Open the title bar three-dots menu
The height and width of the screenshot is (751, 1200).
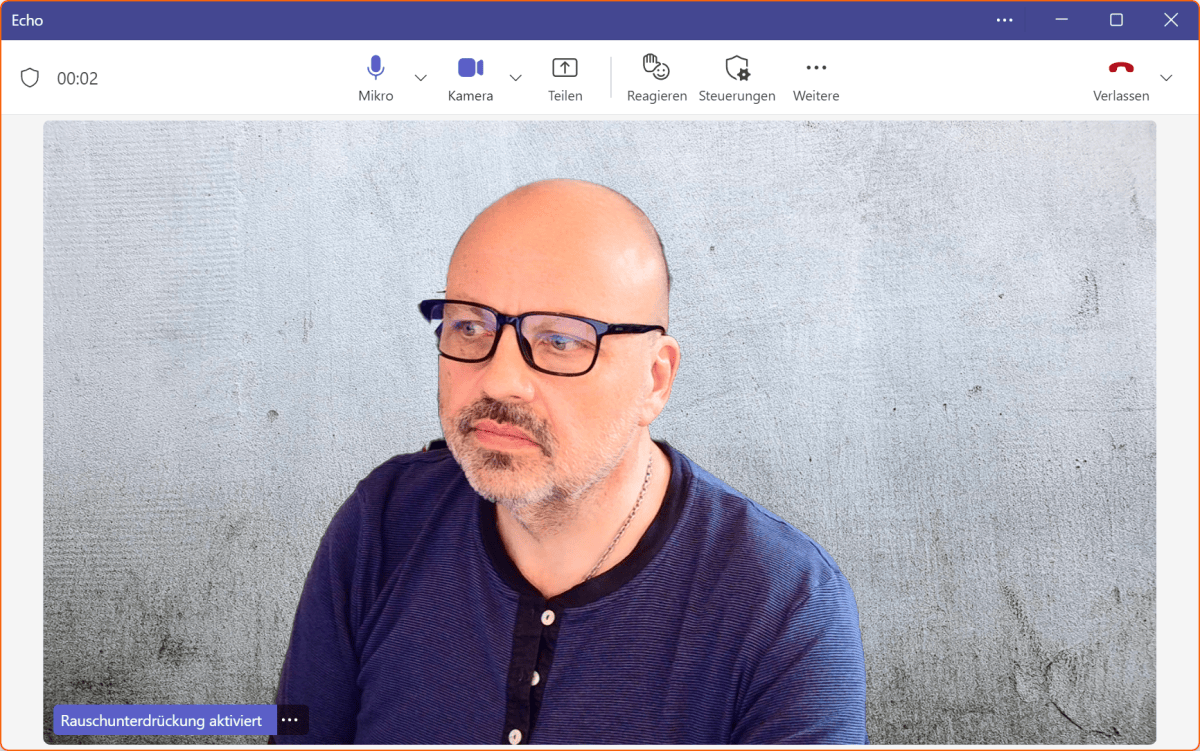coord(1005,20)
